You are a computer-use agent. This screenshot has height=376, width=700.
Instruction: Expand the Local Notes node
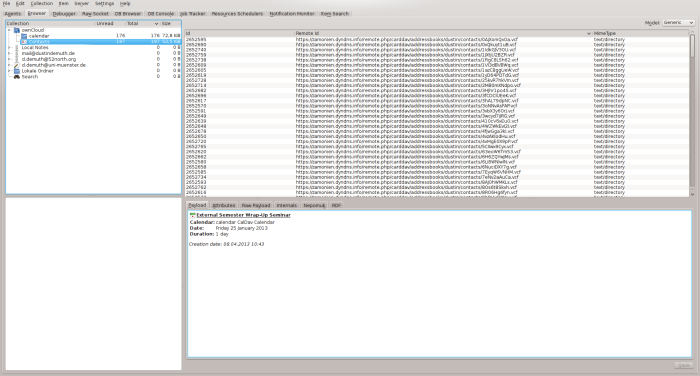click(x=9, y=47)
